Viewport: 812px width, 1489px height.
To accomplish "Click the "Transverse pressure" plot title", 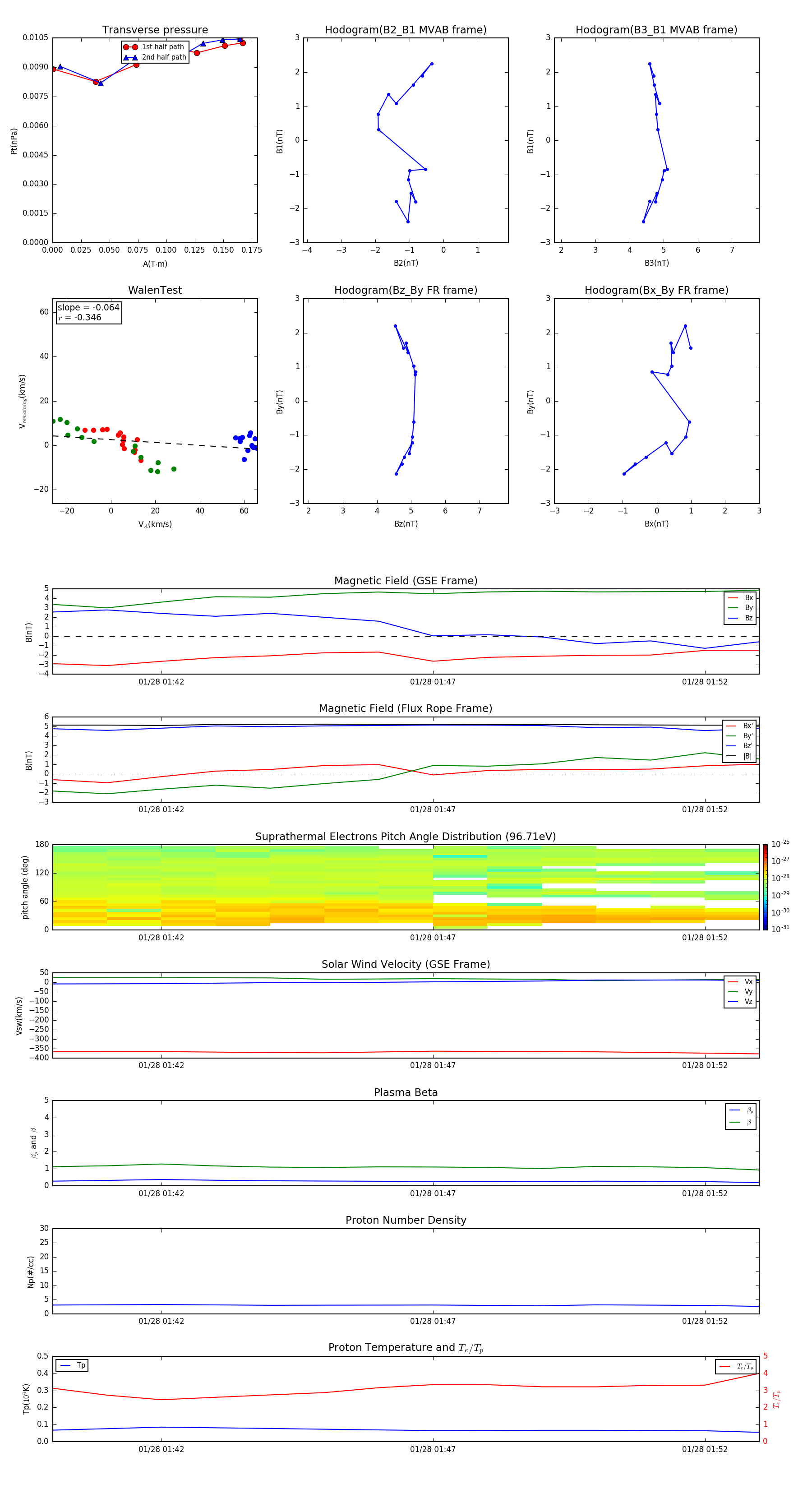I will (155, 30).
